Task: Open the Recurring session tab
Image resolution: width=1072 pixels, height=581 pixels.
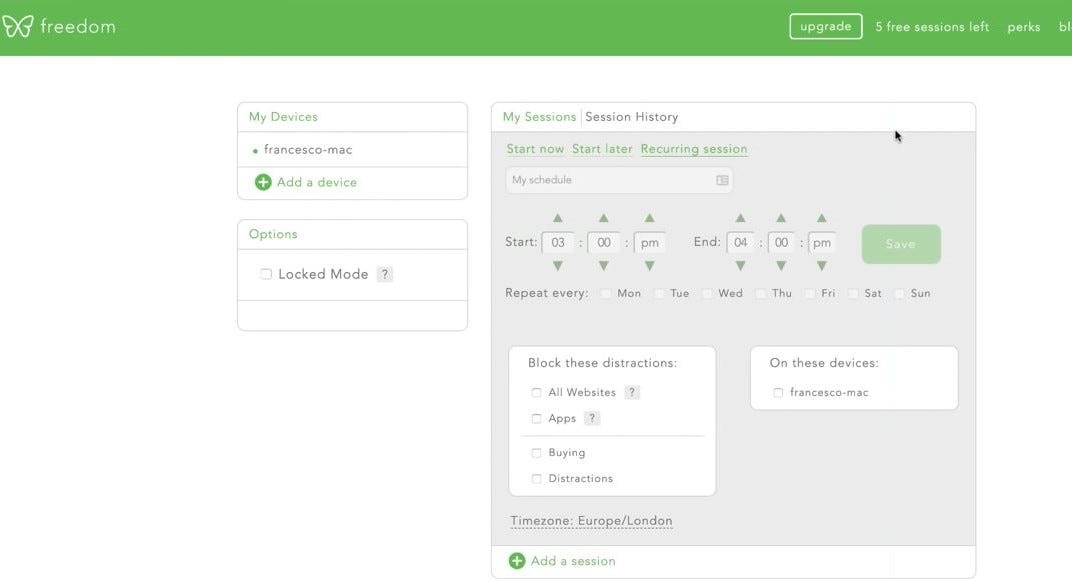Action: [x=694, y=149]
